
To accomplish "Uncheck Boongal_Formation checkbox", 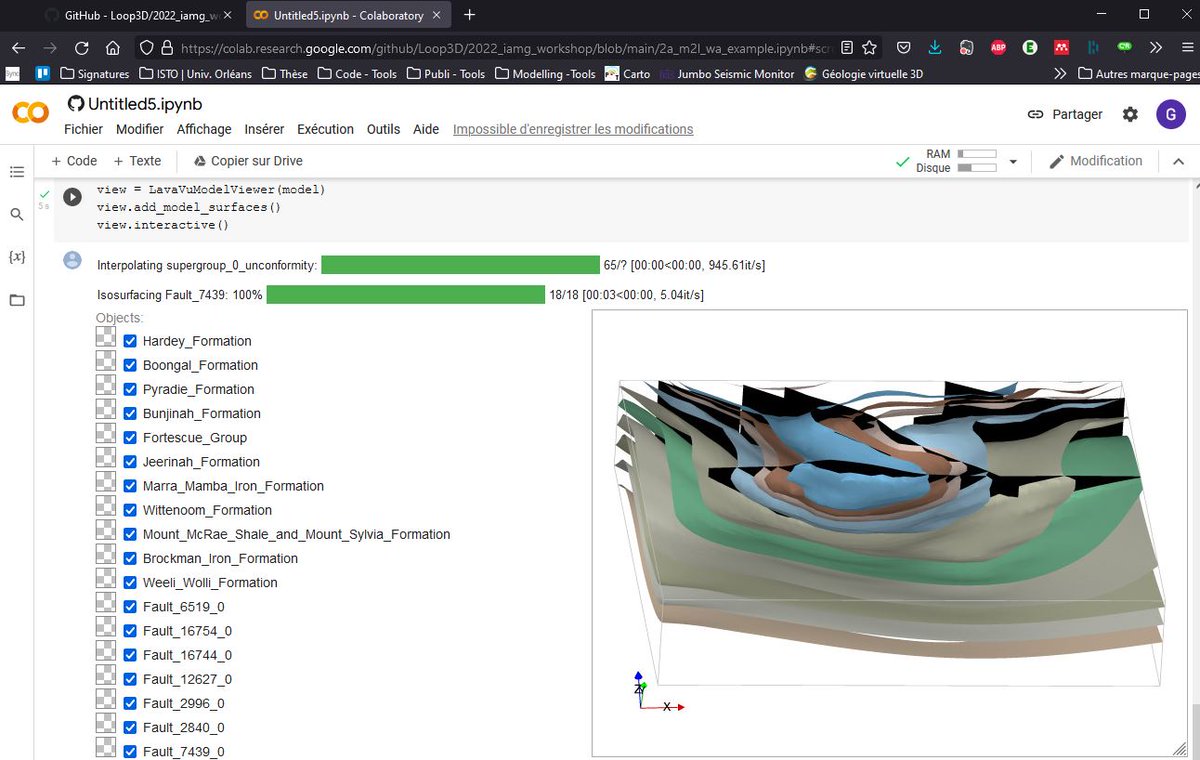I will click(x=130, y=365).
